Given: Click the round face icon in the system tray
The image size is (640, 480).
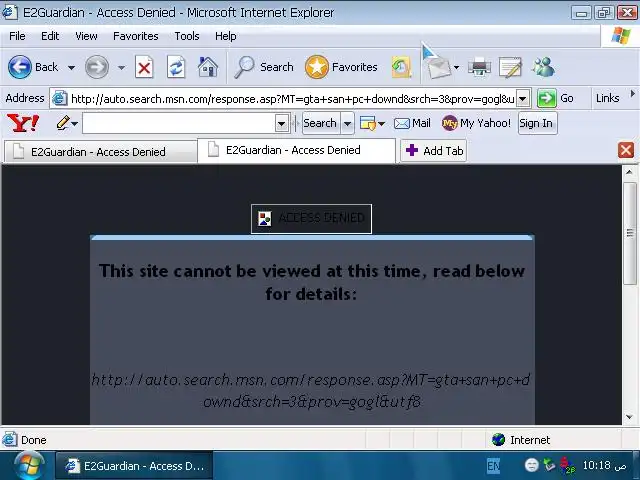Looking at the screenshot, I should [x=531, y=465].
